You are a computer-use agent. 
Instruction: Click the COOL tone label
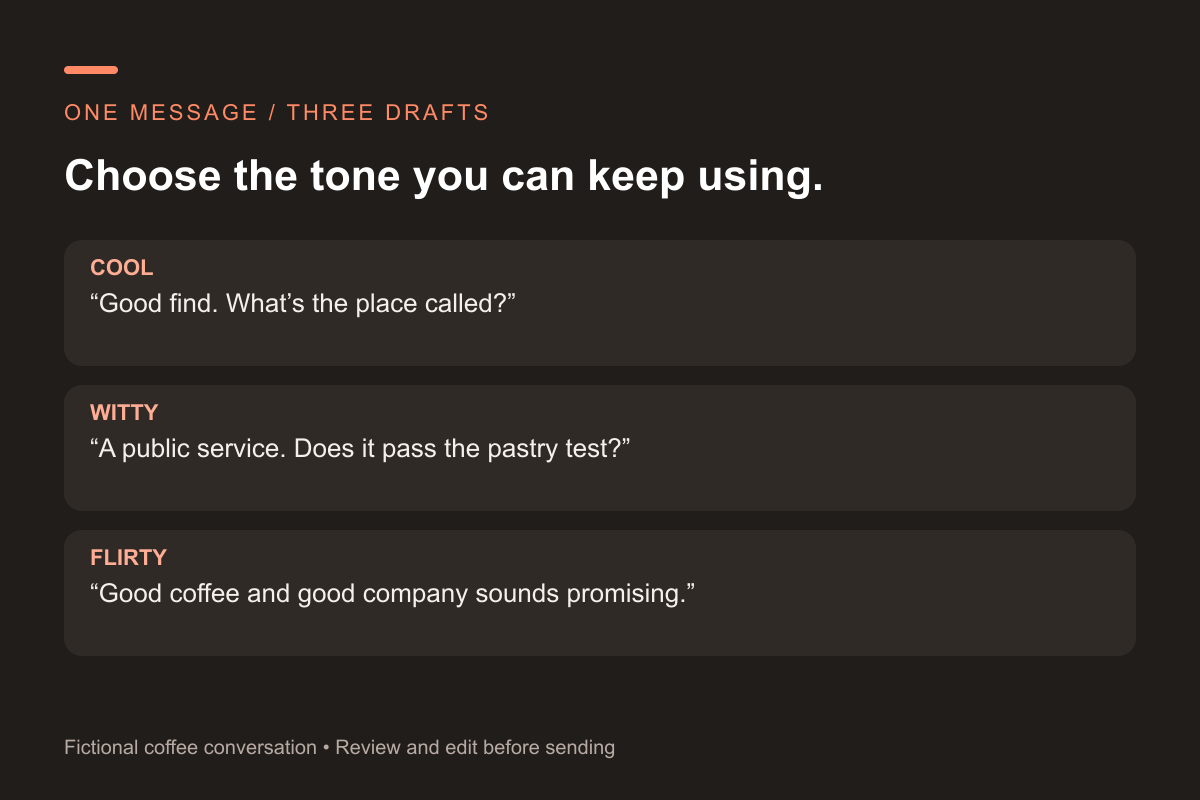pyautogui.click(x=122, y=268)
